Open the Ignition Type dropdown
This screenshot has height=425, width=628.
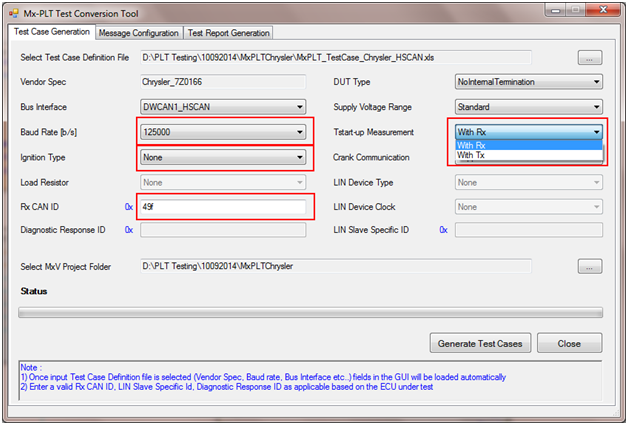click(x=223, y=157)
